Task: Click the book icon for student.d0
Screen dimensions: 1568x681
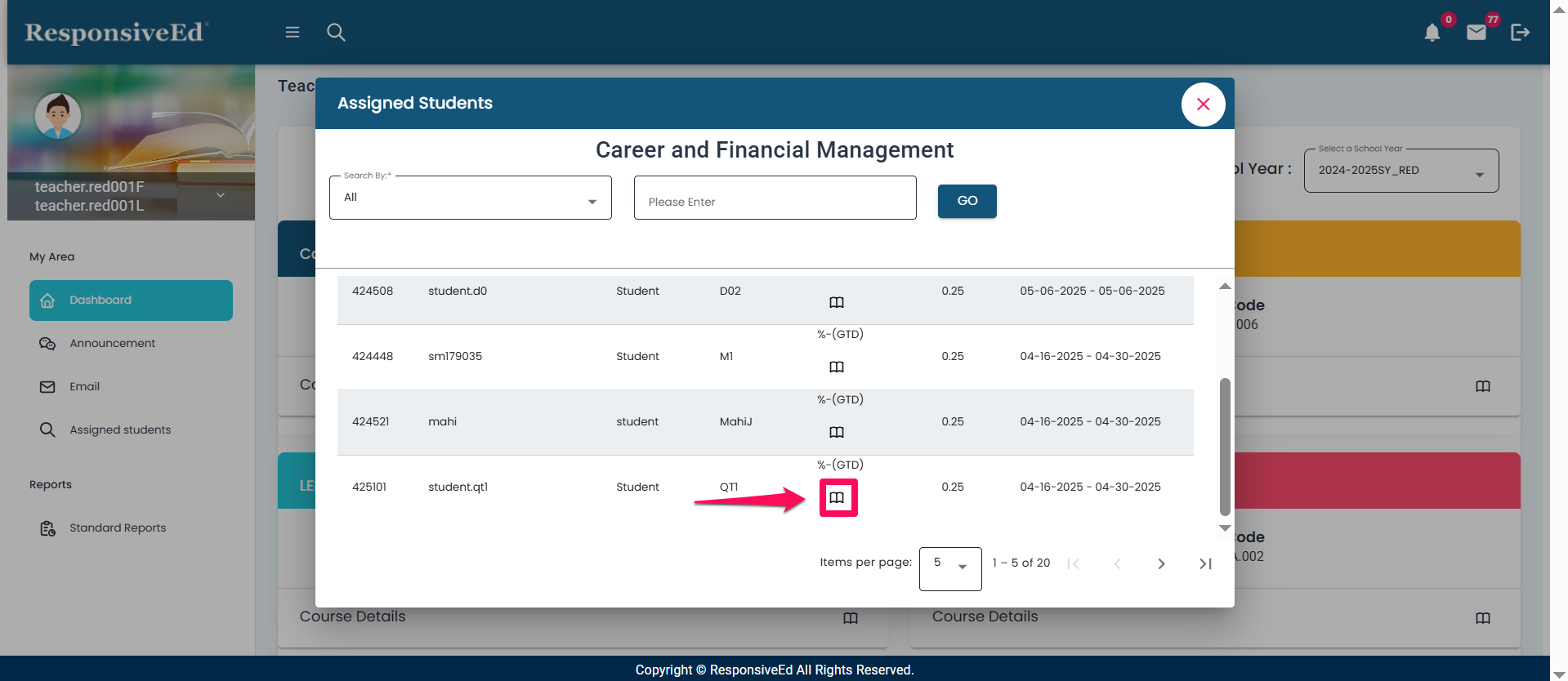Action: [x=837, y=302]
